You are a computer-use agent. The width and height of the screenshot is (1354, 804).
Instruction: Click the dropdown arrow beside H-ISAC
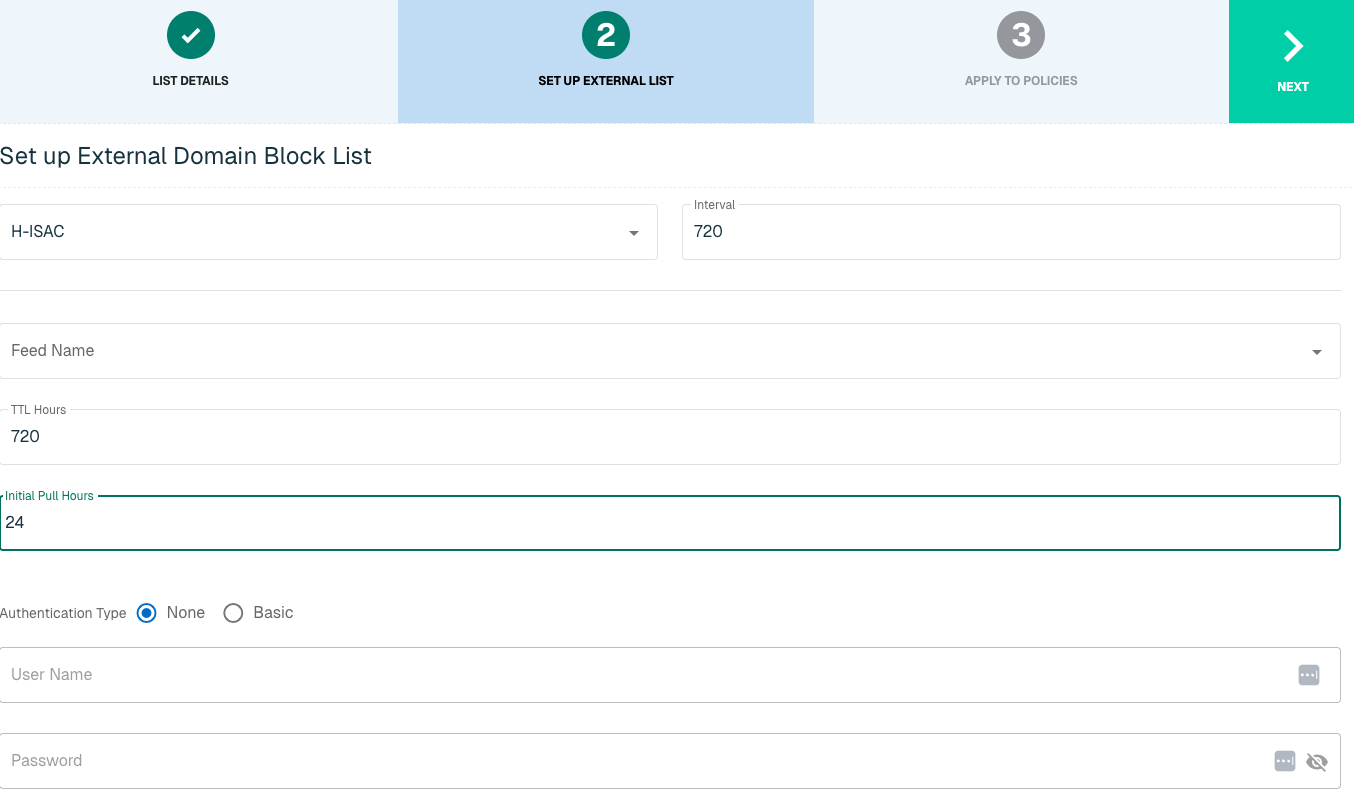click(634, 233)
